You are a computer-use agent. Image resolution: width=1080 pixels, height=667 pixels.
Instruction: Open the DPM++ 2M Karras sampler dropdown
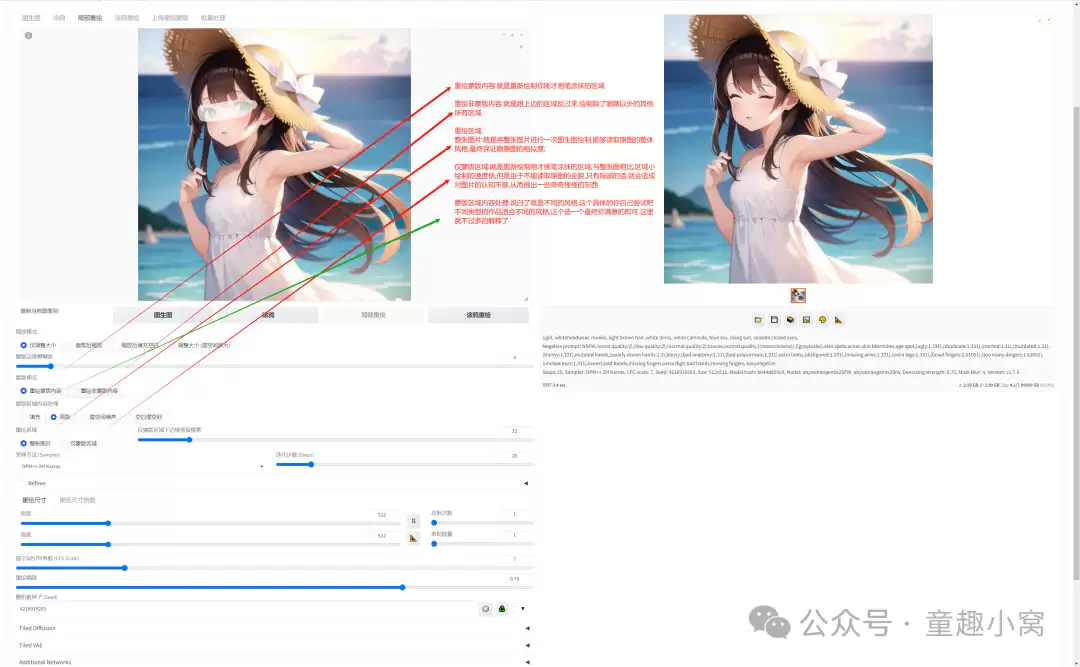(x=143, y=466)
